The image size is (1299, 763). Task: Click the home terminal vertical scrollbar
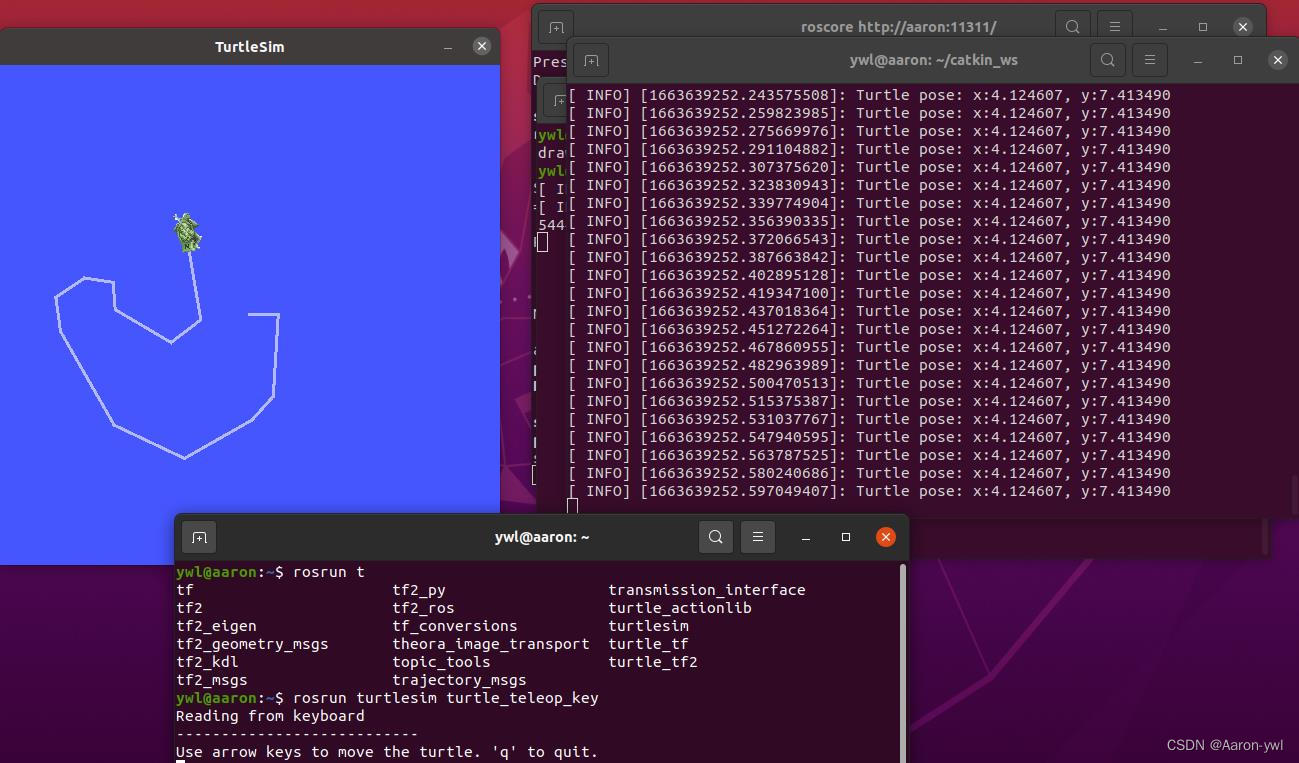[x=904, y=663]
